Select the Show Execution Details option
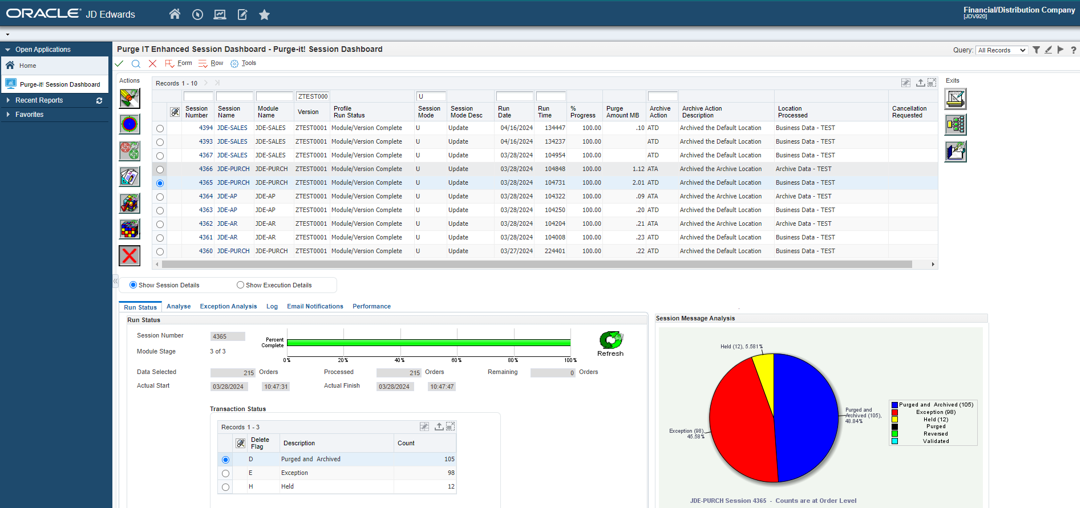 (x=240, y=285)
